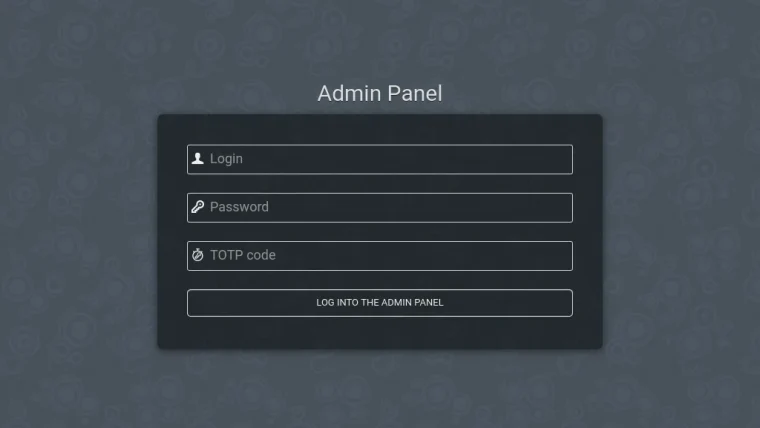Click the "TOTP code" placeholder text

242,255
